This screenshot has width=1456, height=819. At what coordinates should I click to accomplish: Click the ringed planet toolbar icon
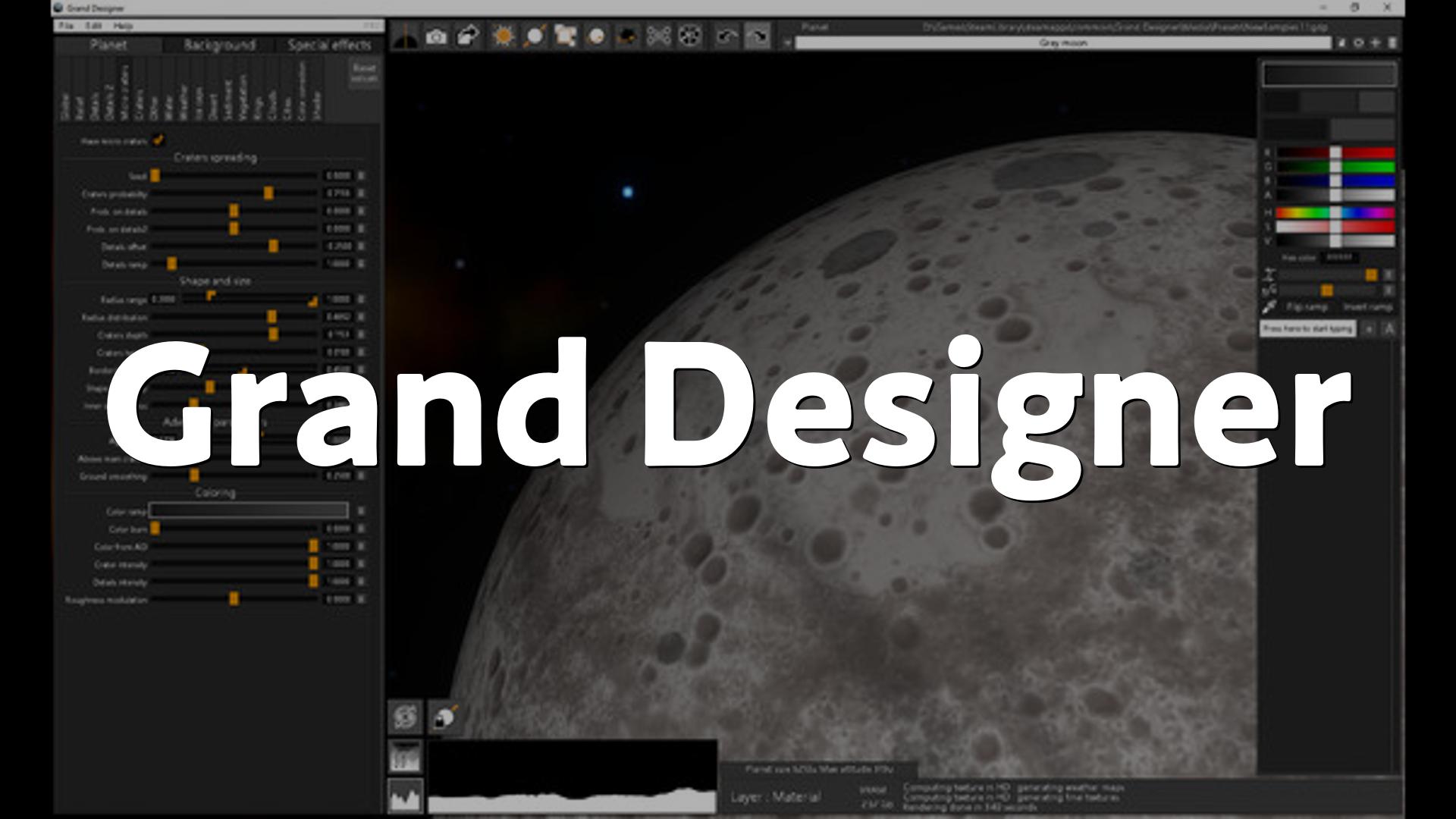[535, 36]
